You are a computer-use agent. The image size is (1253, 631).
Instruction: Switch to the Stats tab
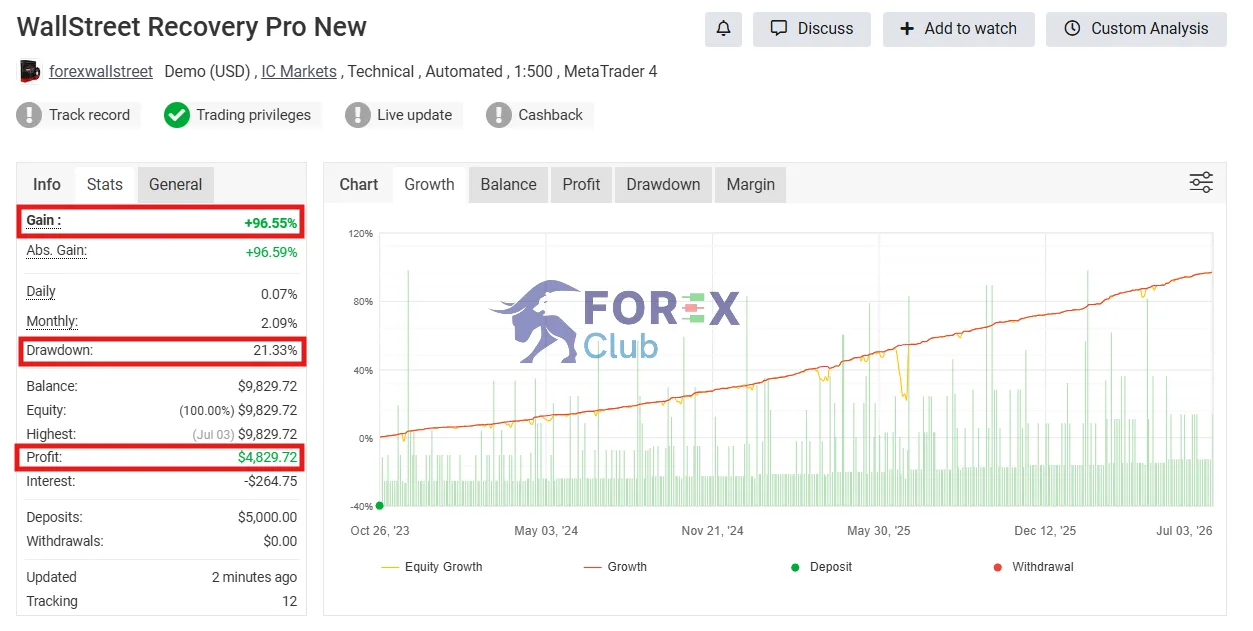(x=105, y=184)
